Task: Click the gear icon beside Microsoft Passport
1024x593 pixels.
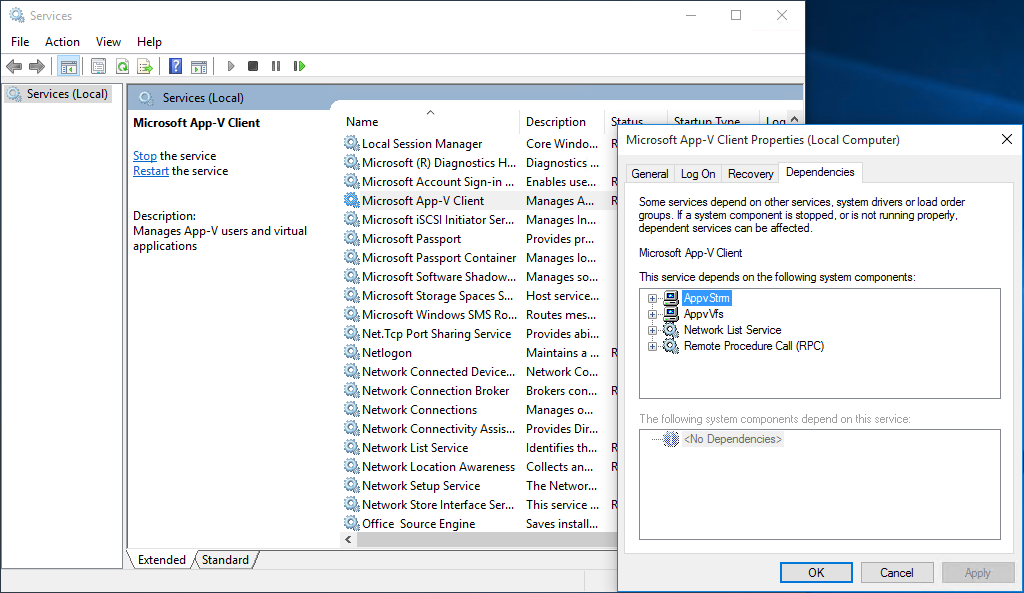Action: point(352,238)
